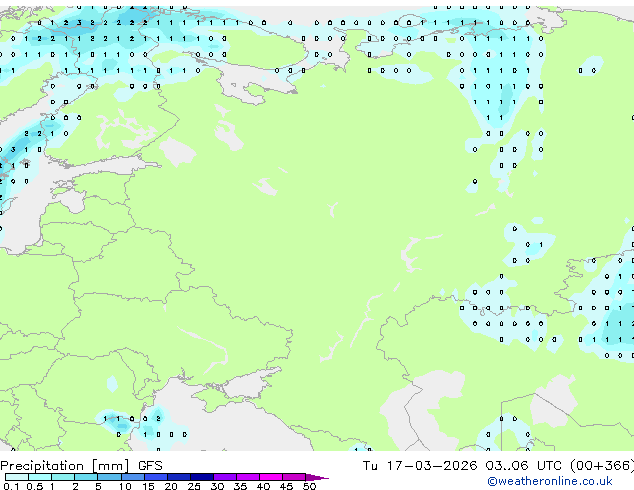Click the 35–40 mm legend color swatch

(x=248, y=477)
